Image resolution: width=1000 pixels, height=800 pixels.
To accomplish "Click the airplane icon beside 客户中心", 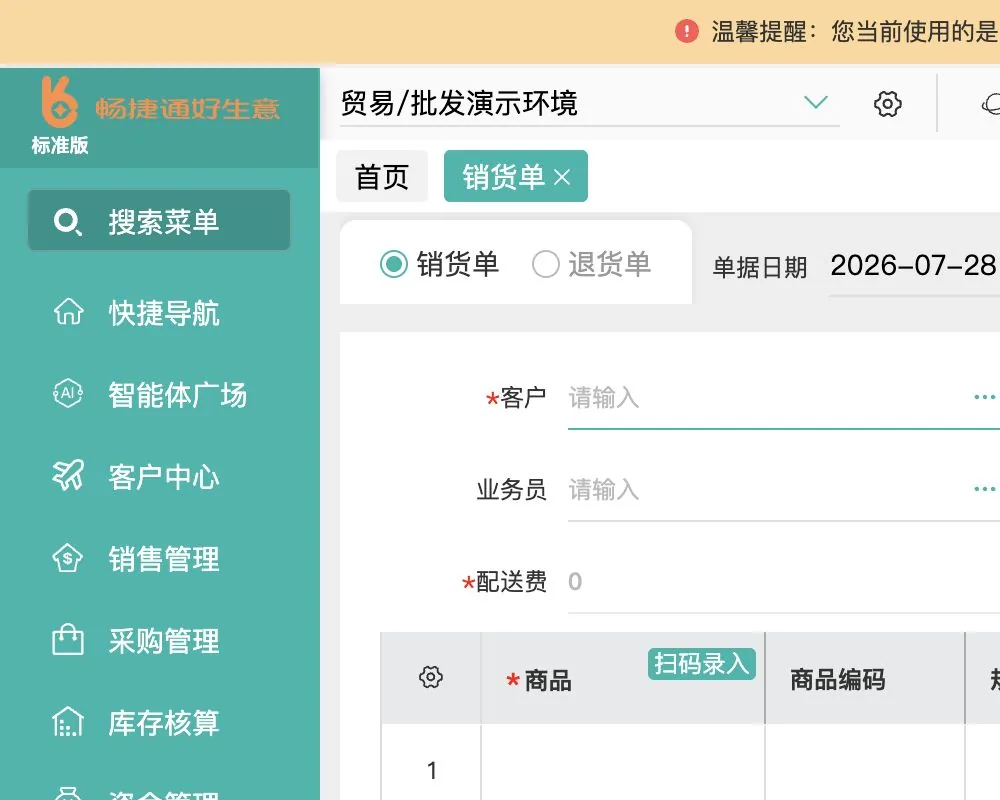I will click(68, 475).
